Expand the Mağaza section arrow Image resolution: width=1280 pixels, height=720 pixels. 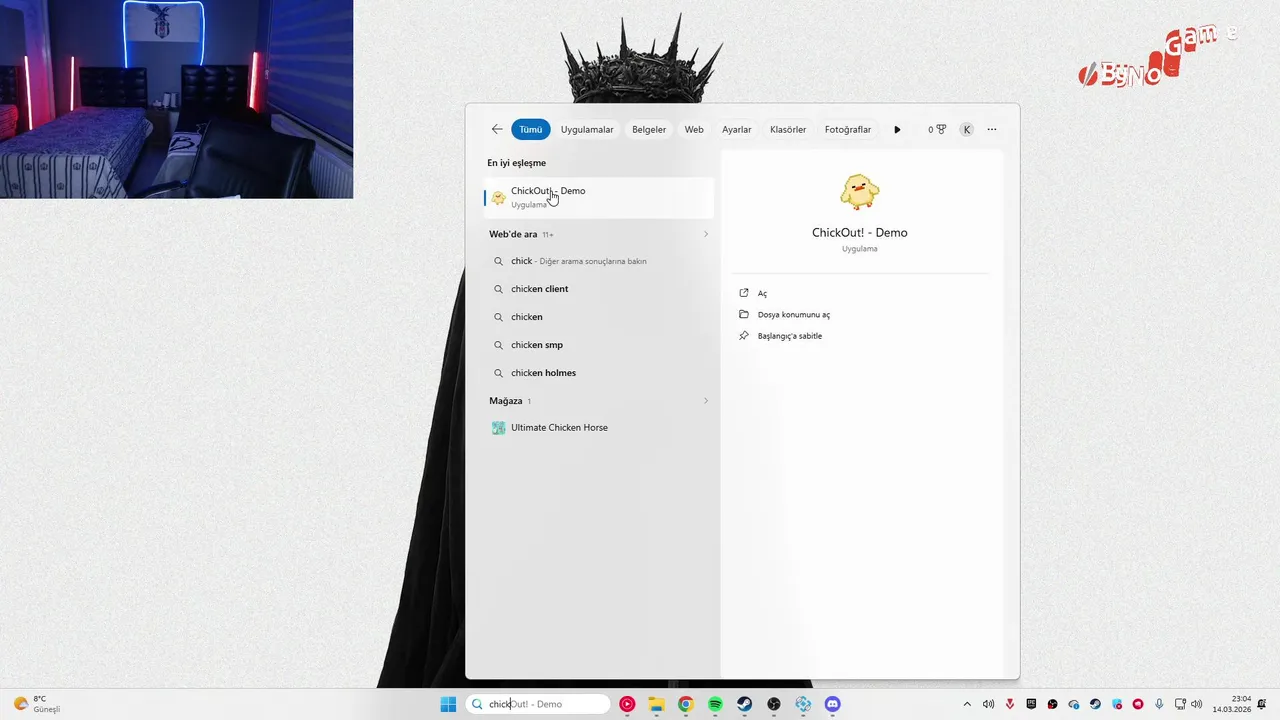[706, 401]
